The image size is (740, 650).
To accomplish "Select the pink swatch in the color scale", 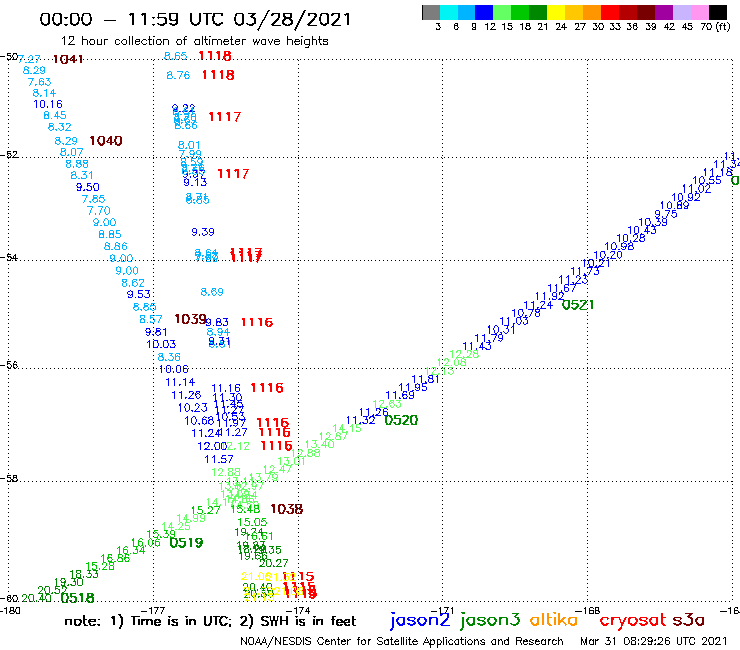I will coord(699,12).
